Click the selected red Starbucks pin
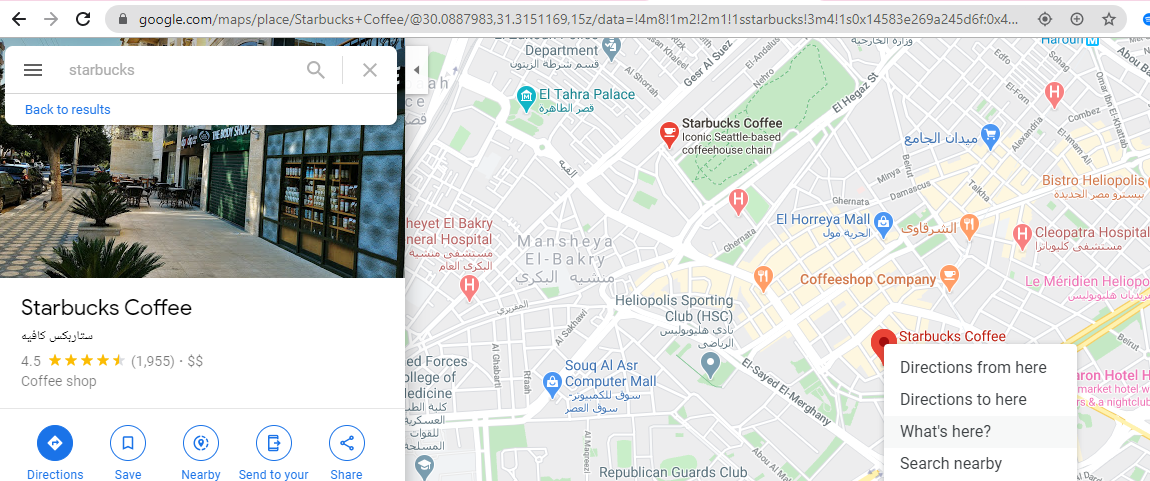This screenshot has width=1150, height=481. click(x=883, y=345)
